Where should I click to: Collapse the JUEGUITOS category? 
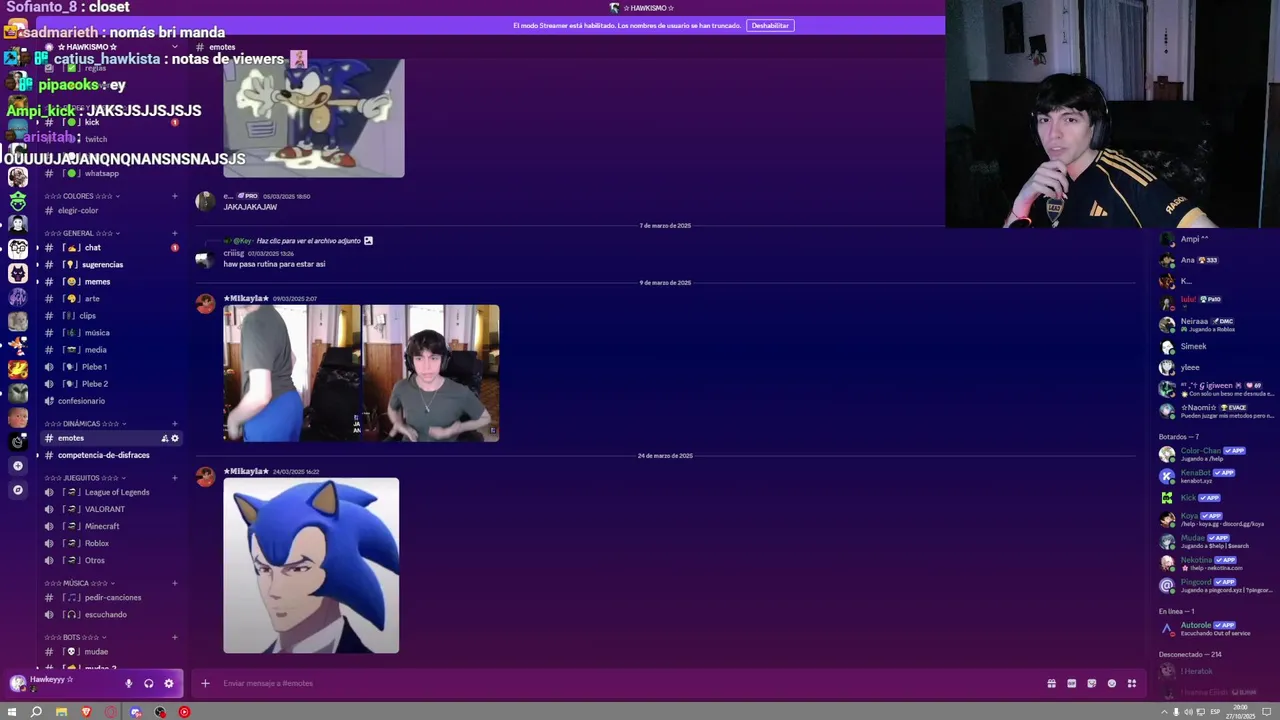[83, 478]
